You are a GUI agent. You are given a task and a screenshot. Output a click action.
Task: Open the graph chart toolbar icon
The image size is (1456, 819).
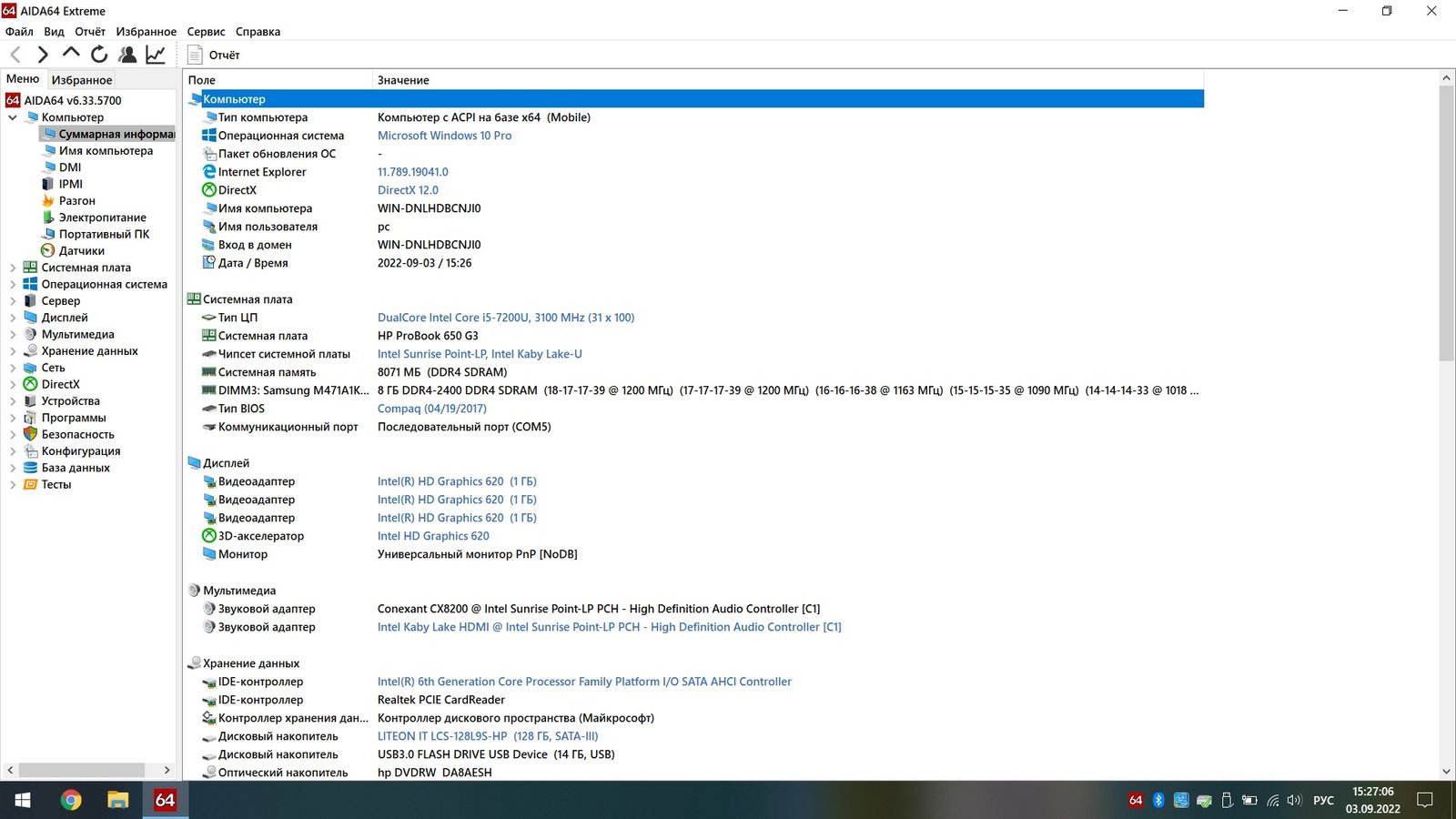point(156,55)
